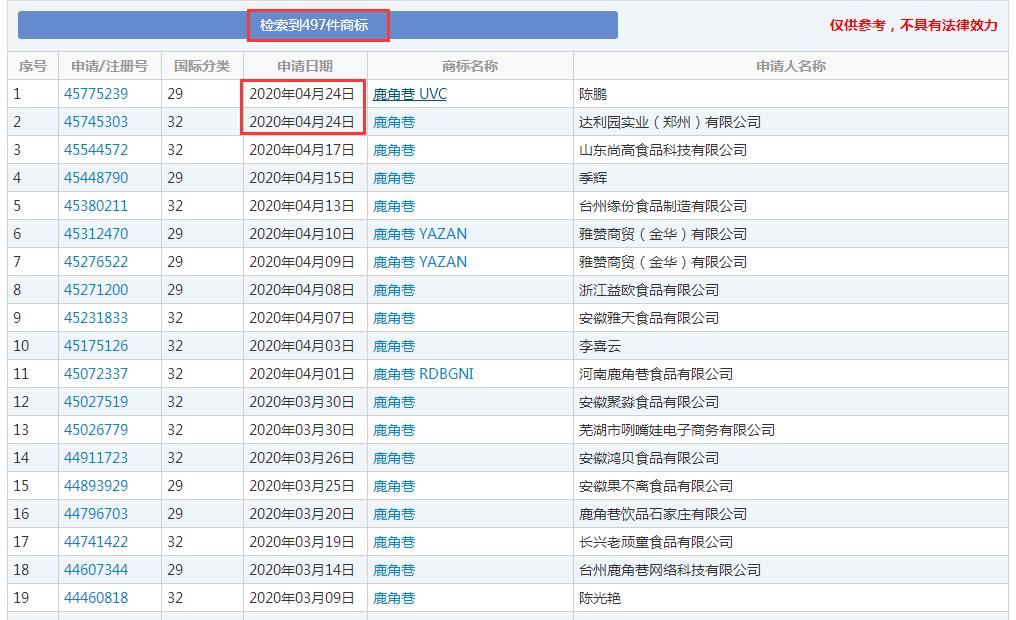Open registration number 44607344 link

(x=96, y=570)
